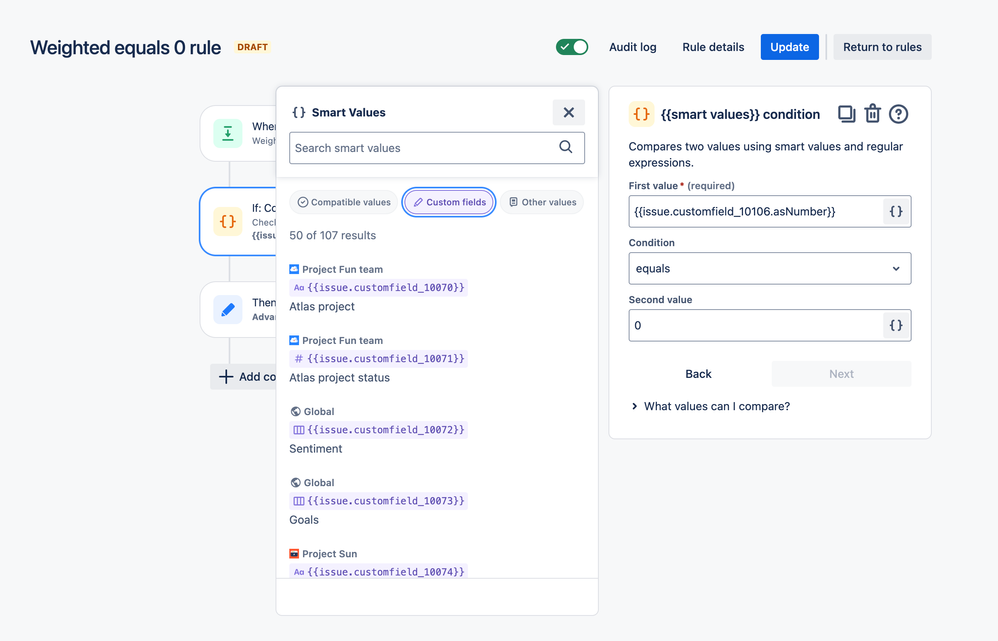This screenshot has width=998, height=641.
Task: Click the DRAFT status badge
Action: pos(252,47)
